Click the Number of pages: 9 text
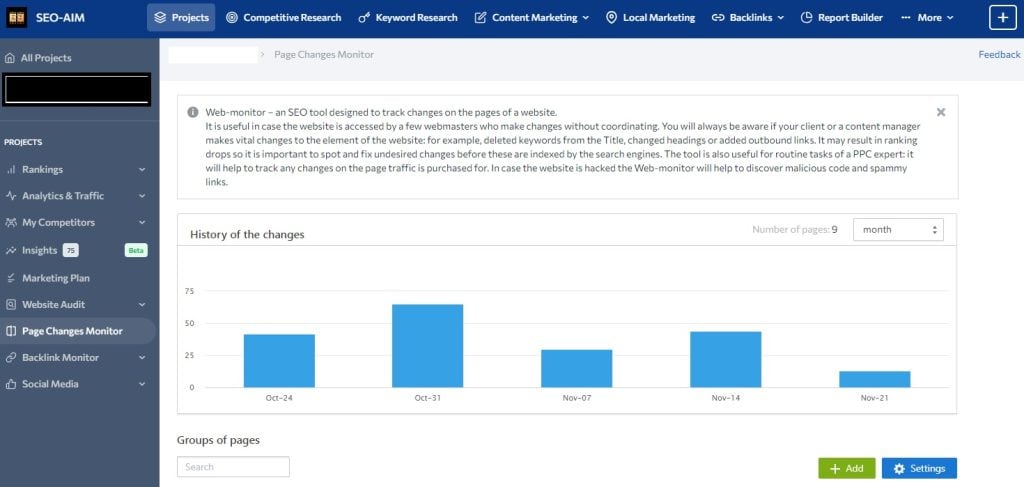 click(x=795, y=230)
